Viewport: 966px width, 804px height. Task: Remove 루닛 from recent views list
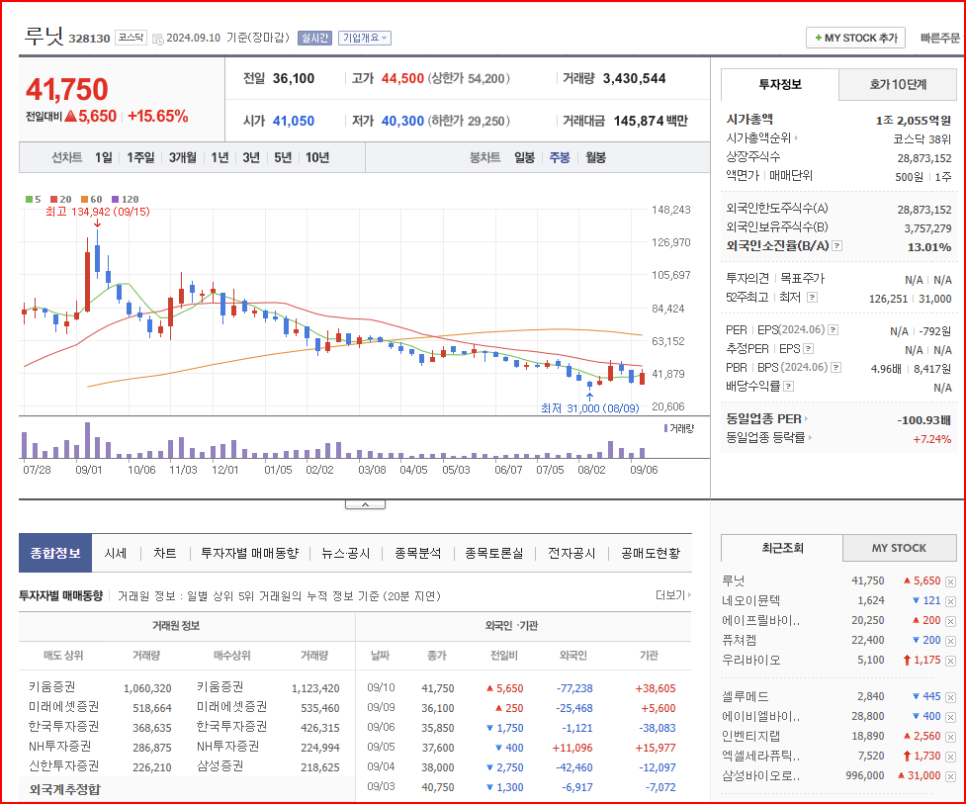click(951, 582)
